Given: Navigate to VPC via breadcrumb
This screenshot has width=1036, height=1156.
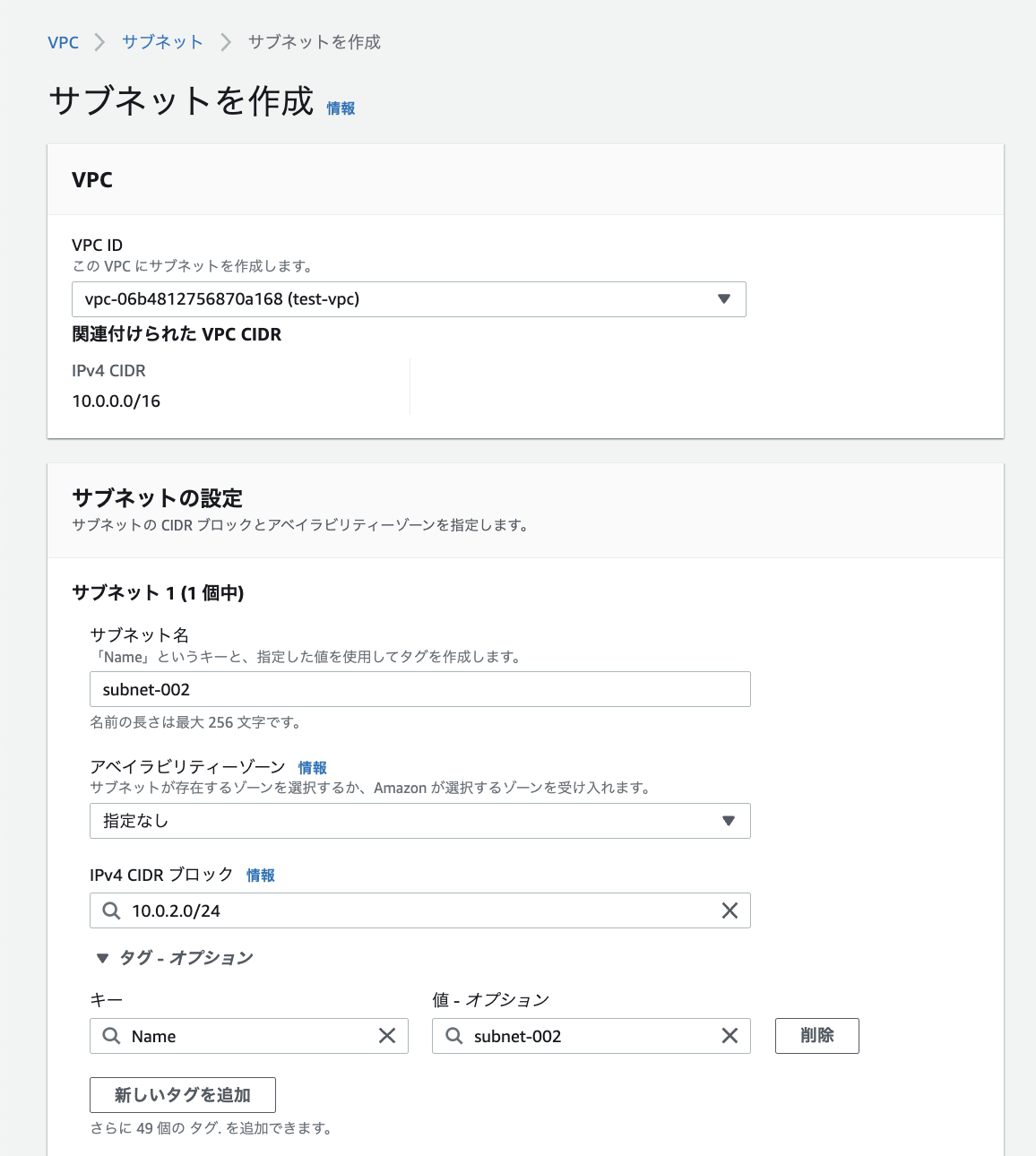Looking at the screenshot, I should 63,41.
